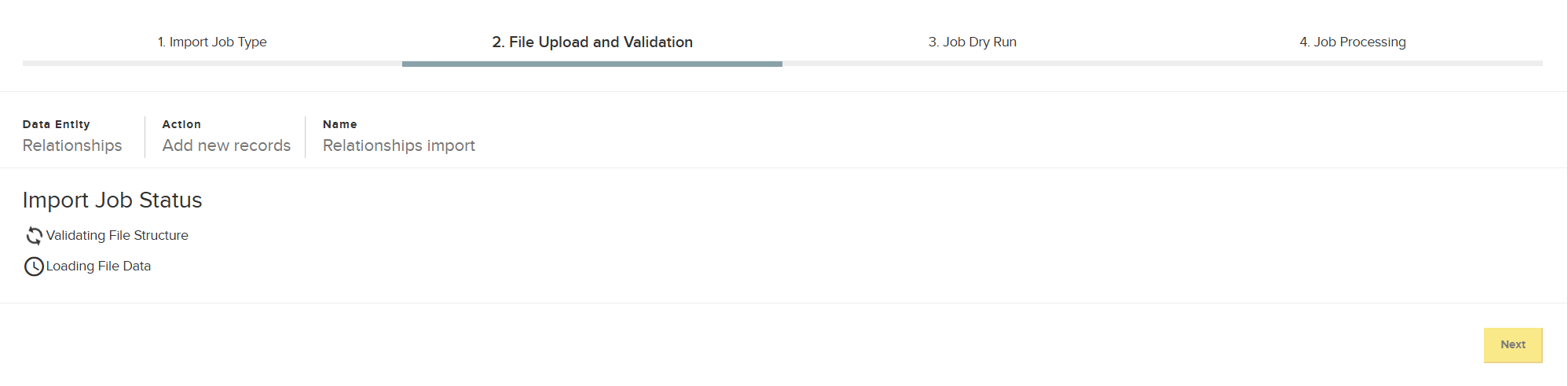Viewport: 1568px width, 386px height.
Task: Click the highlighted progress bar under File Upload
Action: point(592,64)
